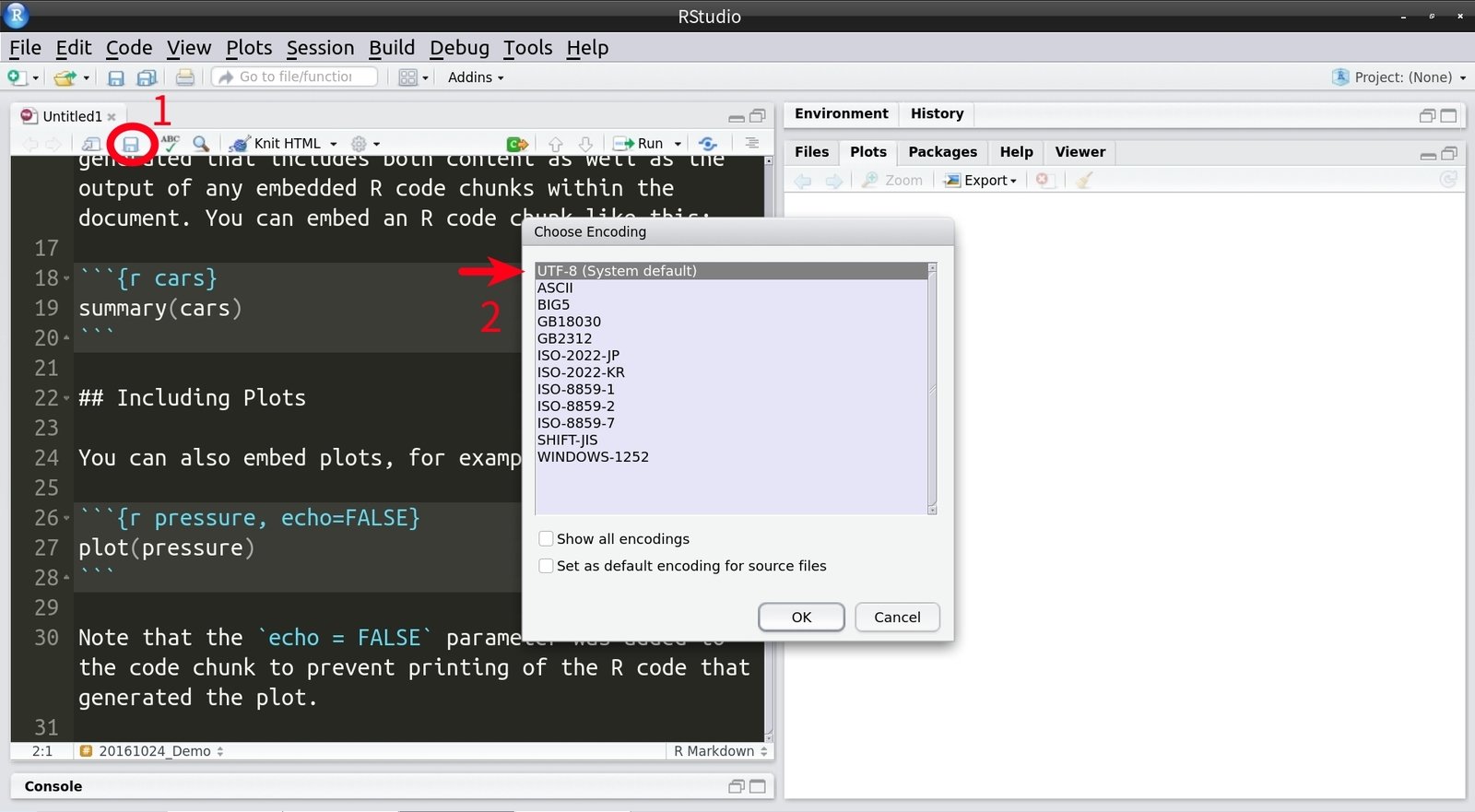Open the Code menu

[x=129, y=48]
